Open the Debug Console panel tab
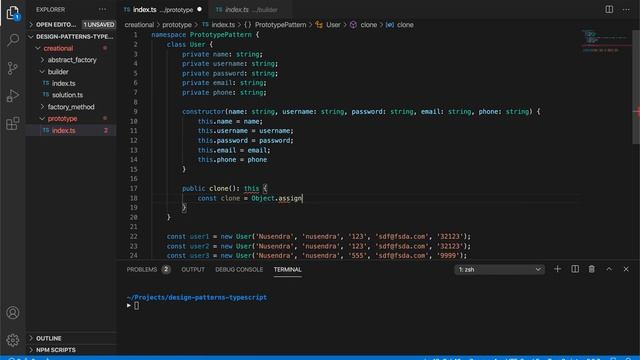 (239, 269)
